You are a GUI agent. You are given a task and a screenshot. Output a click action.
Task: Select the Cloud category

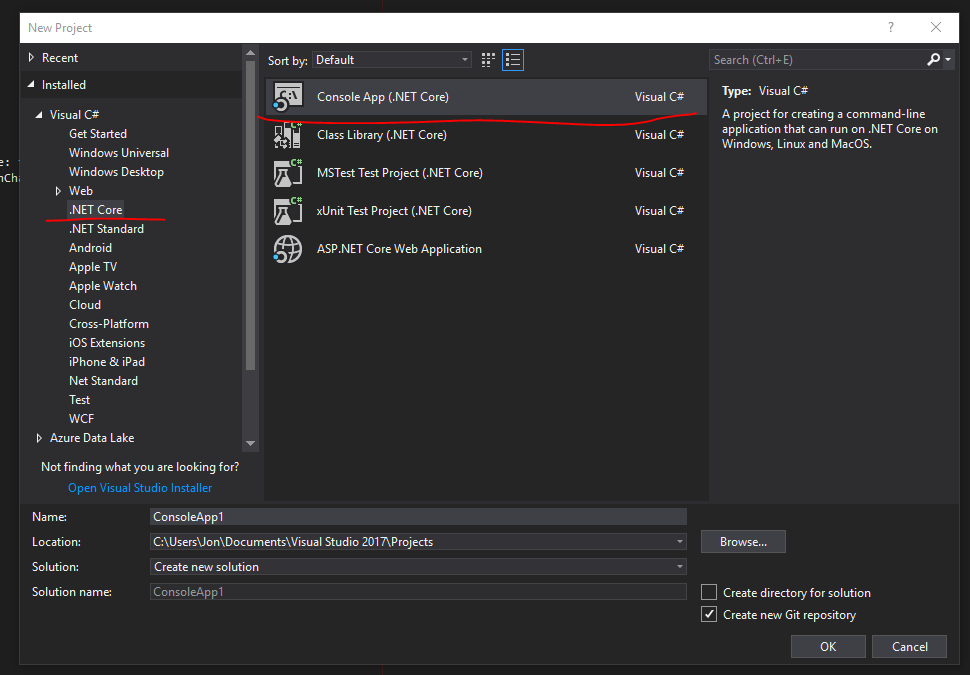(x=85, y=305)
